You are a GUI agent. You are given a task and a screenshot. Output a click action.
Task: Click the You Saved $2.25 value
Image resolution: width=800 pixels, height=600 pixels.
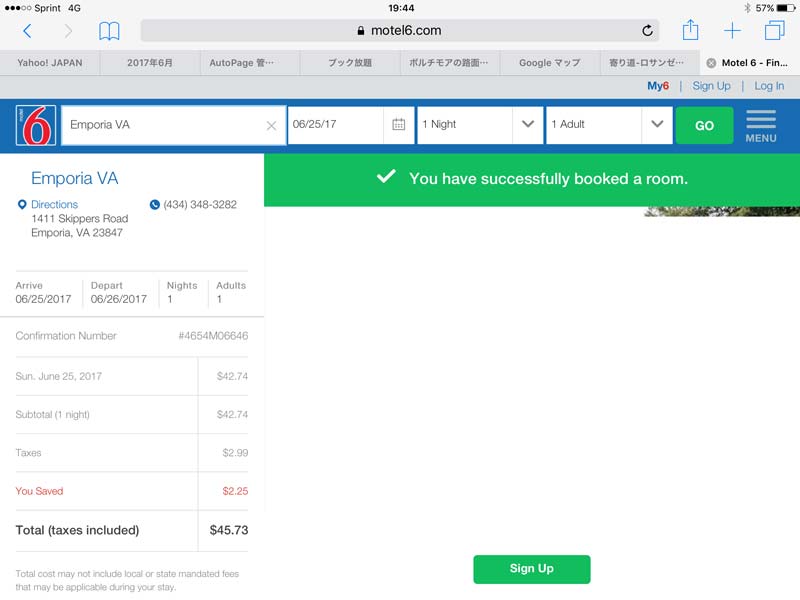point(235,491)
